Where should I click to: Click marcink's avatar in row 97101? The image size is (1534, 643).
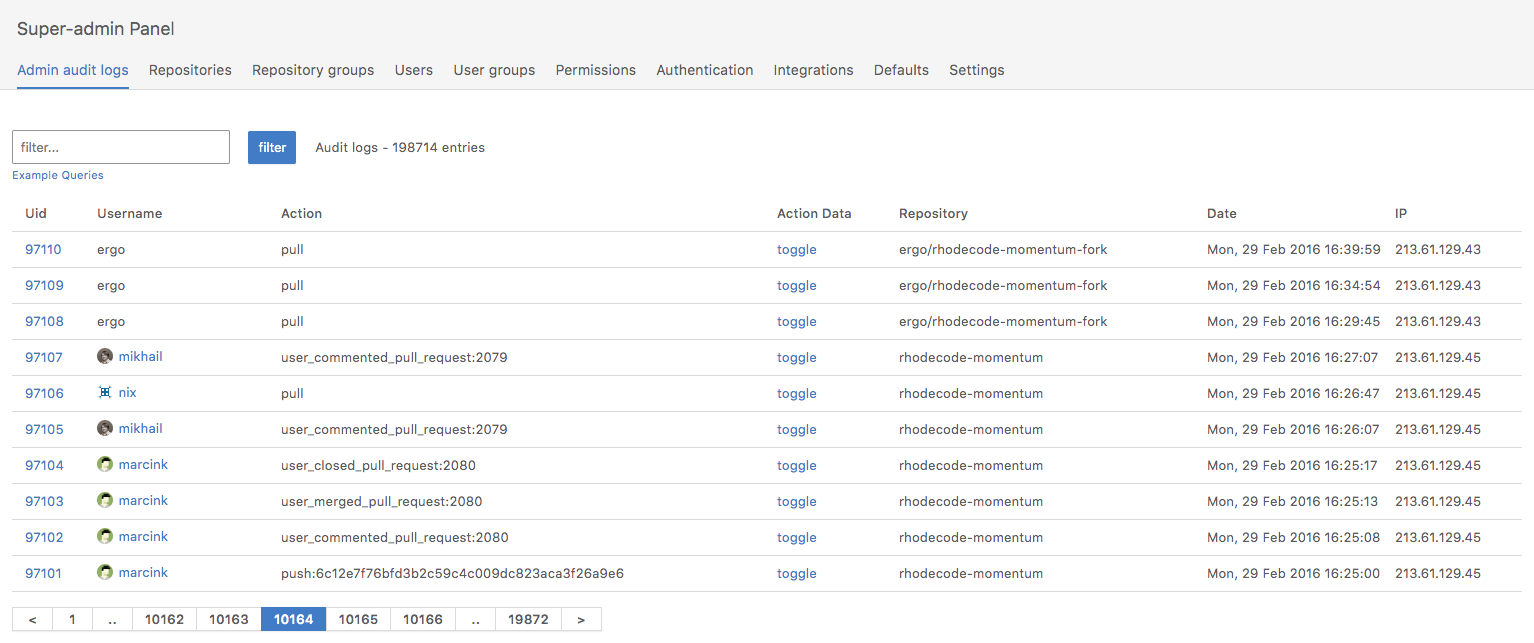point(105,573)
